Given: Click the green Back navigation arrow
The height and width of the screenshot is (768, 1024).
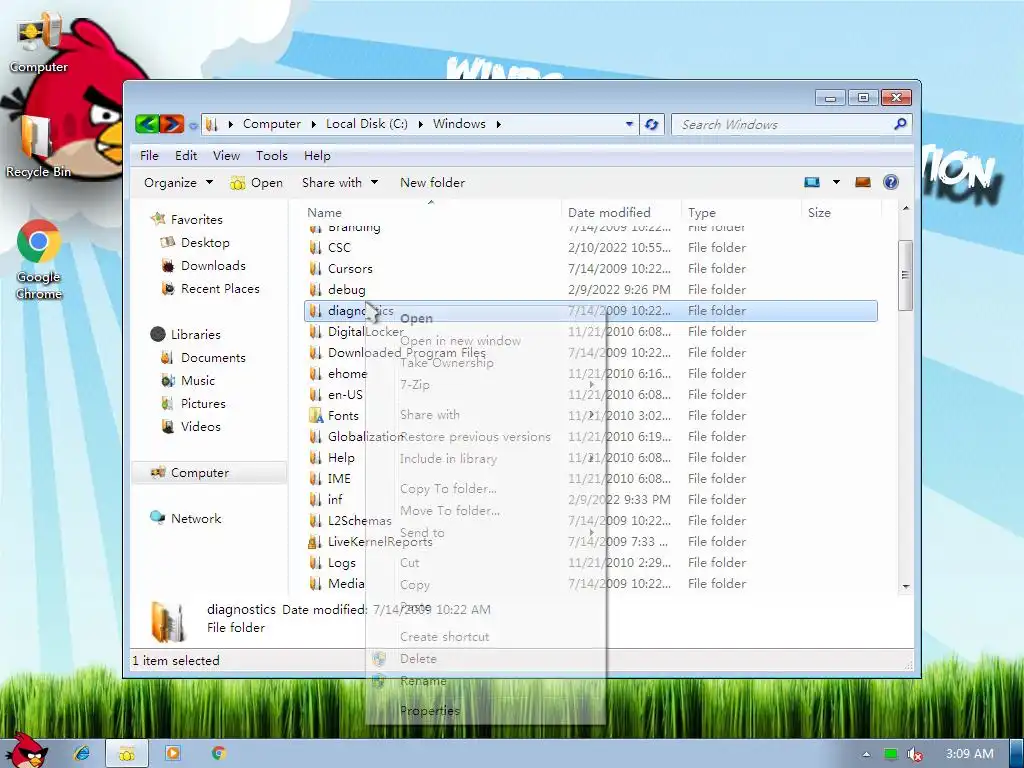Looking at the screenshot, I should [147, 123].
